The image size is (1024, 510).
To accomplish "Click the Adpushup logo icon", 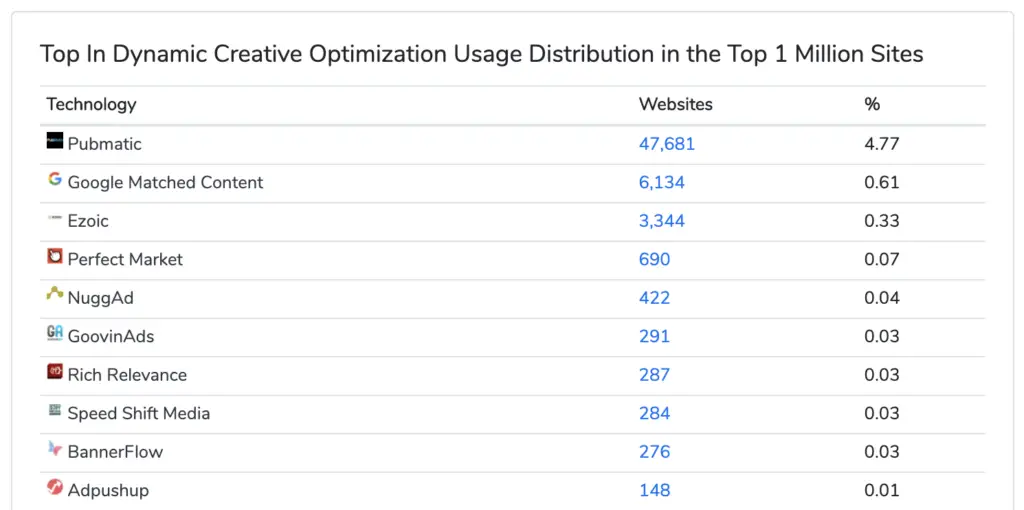I will (55, 487).
